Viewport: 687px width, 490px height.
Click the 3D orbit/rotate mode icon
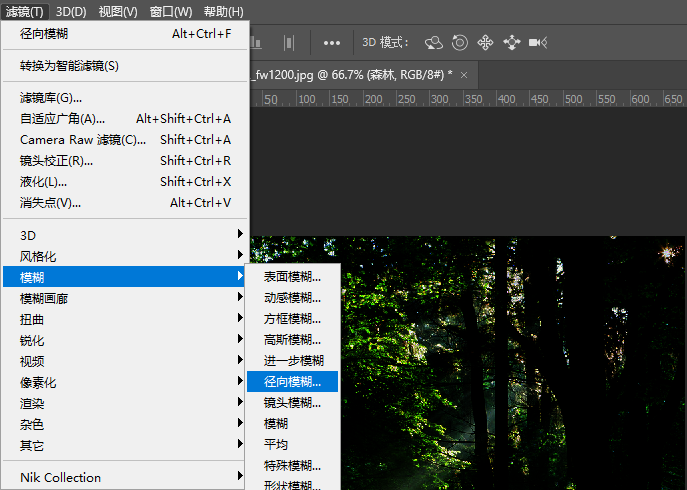point(434,43)
